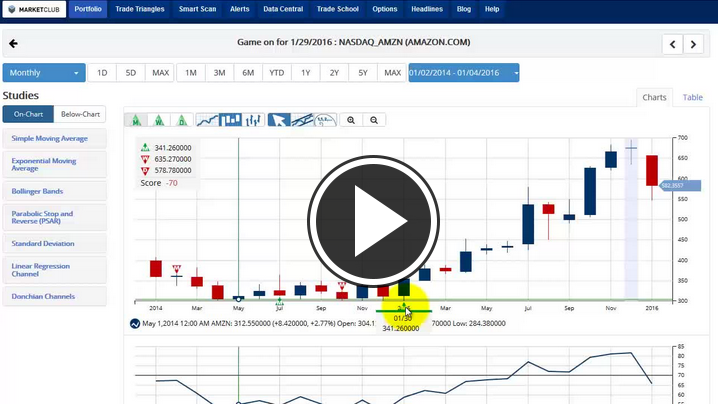Set range to 1Y
Screen dimensions: 718x404
coord(305,73)
